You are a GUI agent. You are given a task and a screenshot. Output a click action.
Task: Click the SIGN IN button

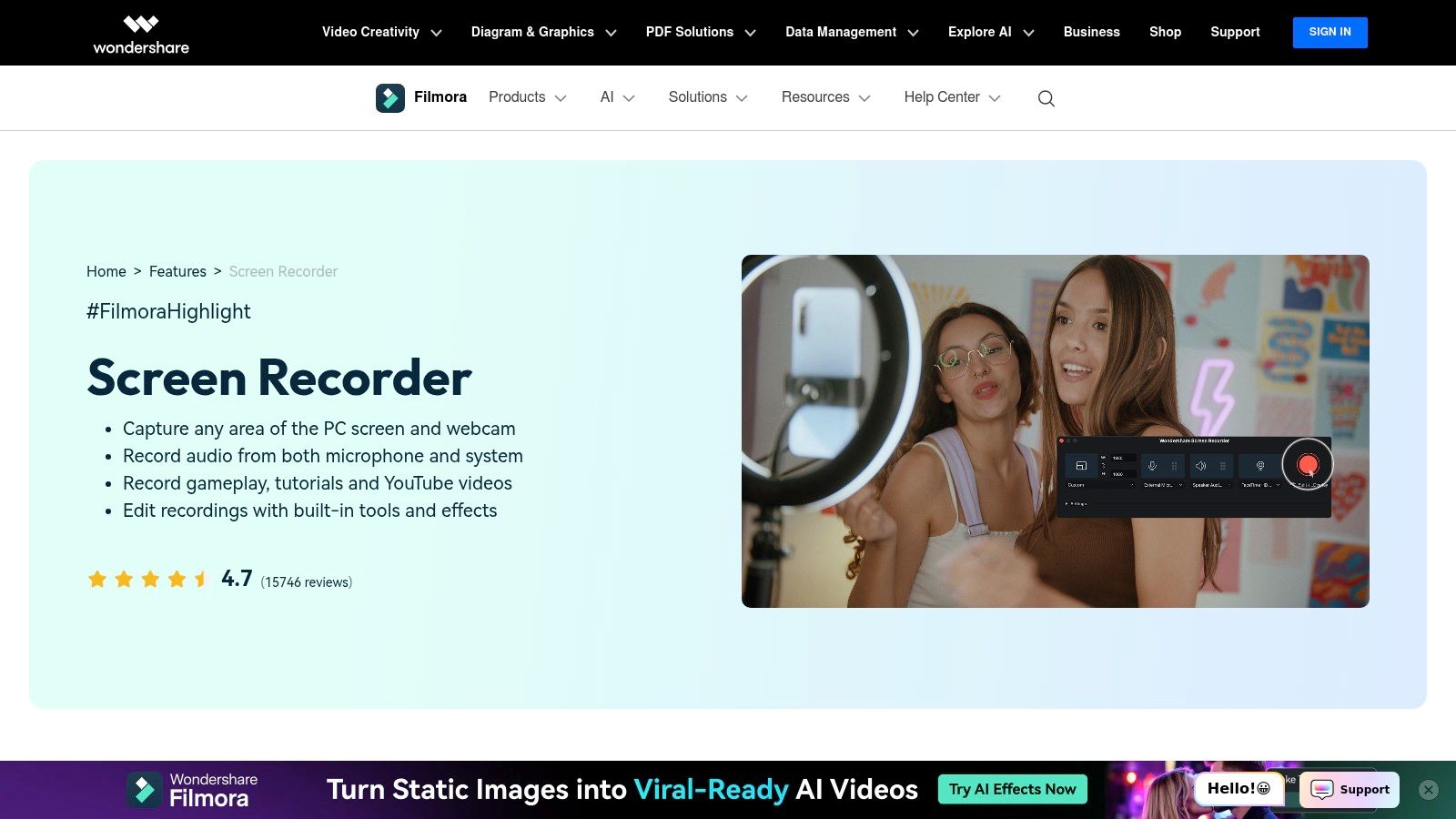pyautogui.click(x=1330, y=32)
